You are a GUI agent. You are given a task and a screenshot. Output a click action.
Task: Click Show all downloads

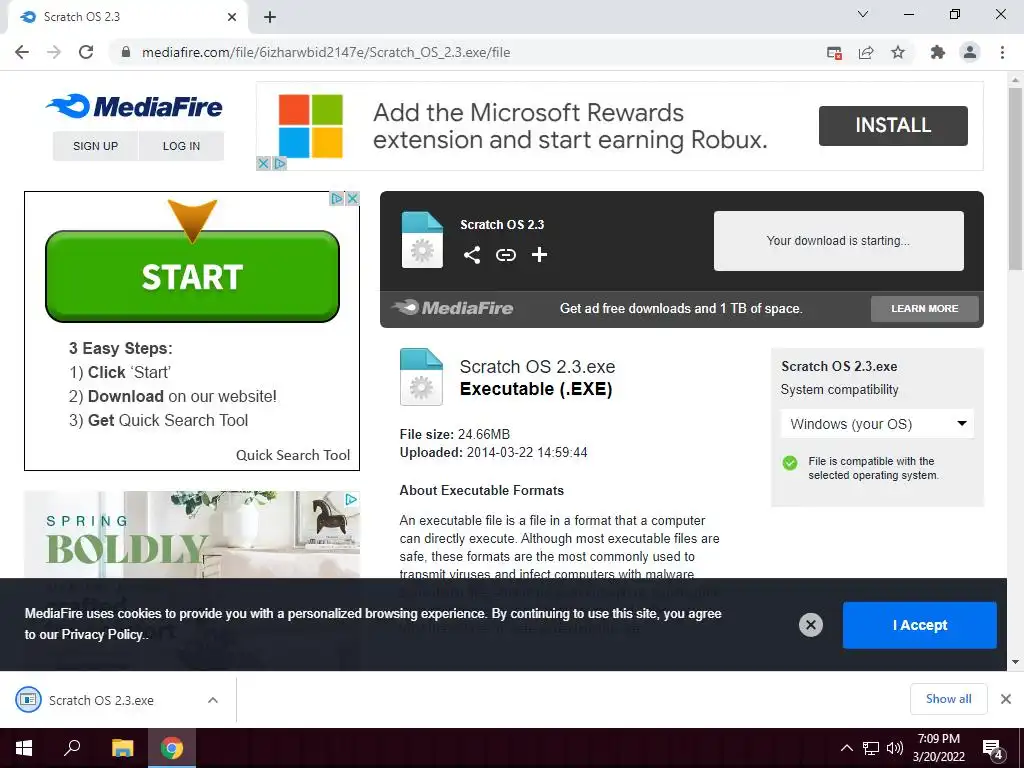pyautogui.click(x=948, y=699)
